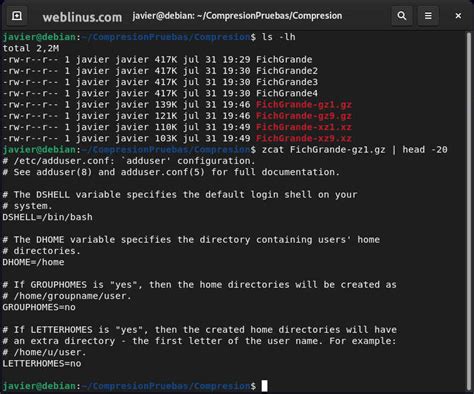Viewport: 474px width, 394px height.
Task: Click the weblinus.com watermark text
Action: pos(82,17)
